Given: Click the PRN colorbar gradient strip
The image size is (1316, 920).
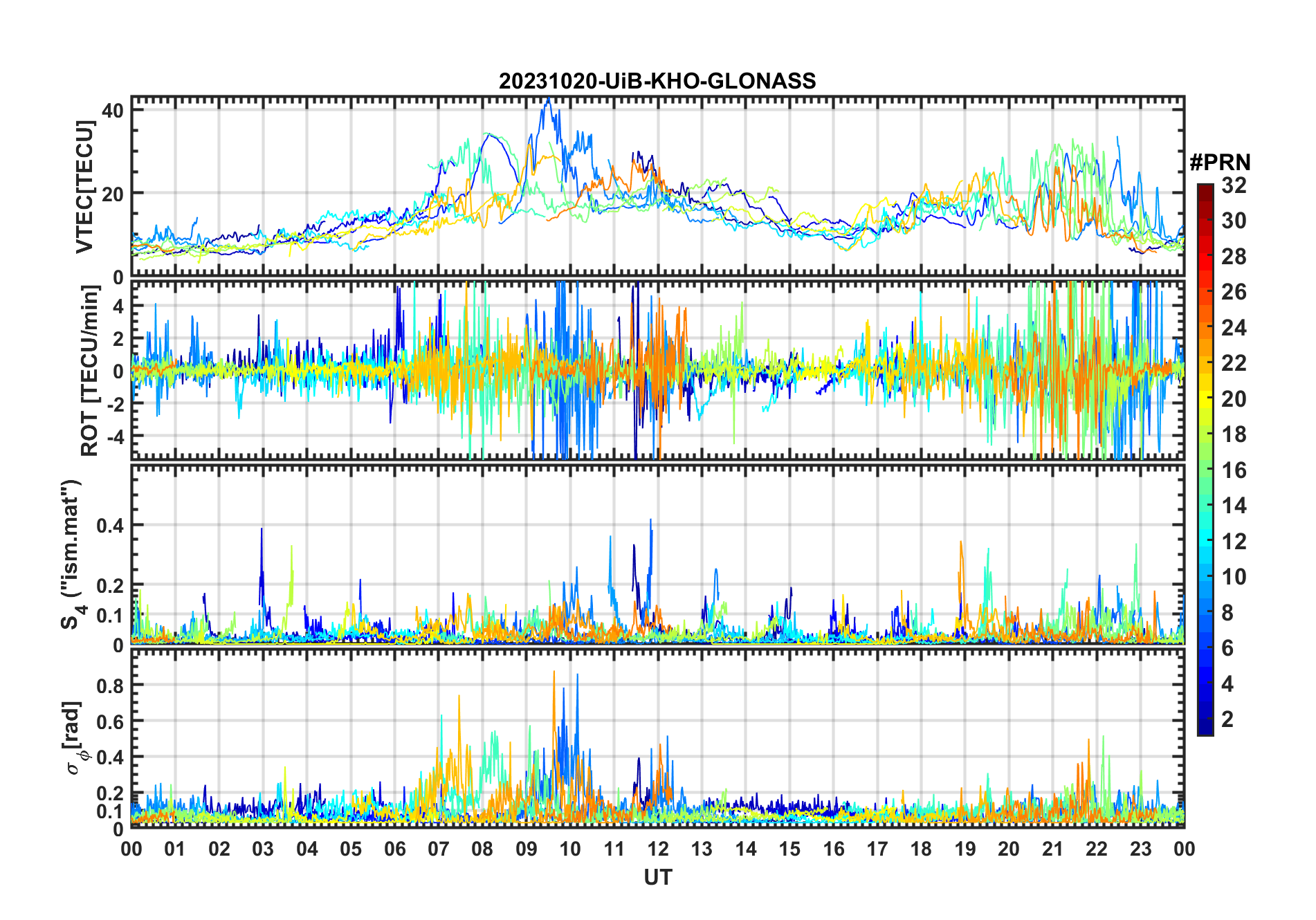Looking at the screenshot, I should tap(1205, 459).
